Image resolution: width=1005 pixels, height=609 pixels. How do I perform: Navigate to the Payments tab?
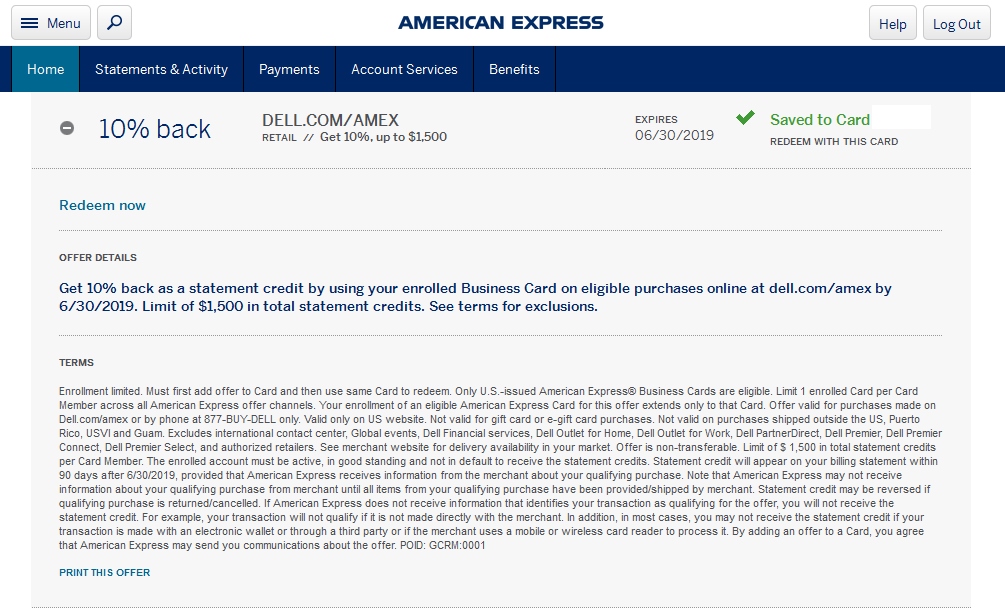tap(289, 69)
